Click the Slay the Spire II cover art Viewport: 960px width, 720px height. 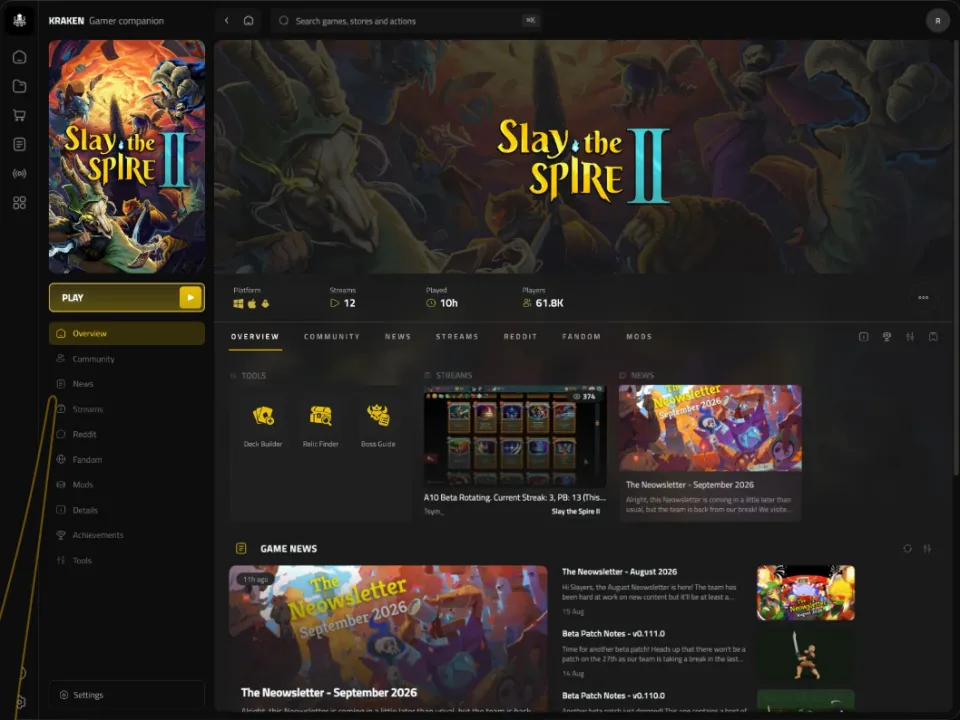click(x=127, y=157)
